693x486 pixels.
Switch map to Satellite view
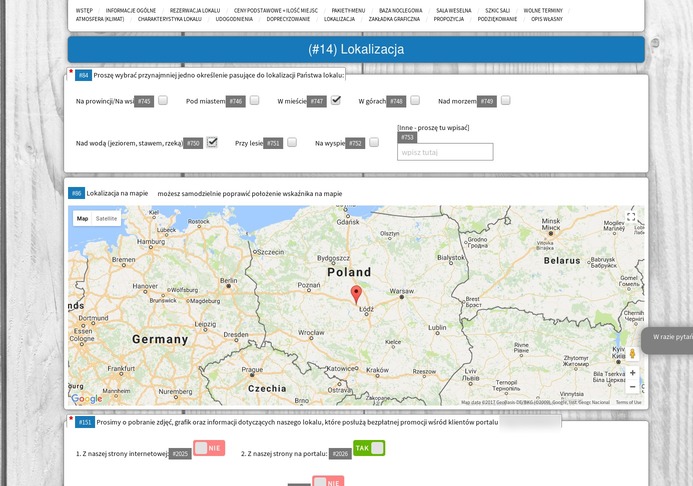106,218
